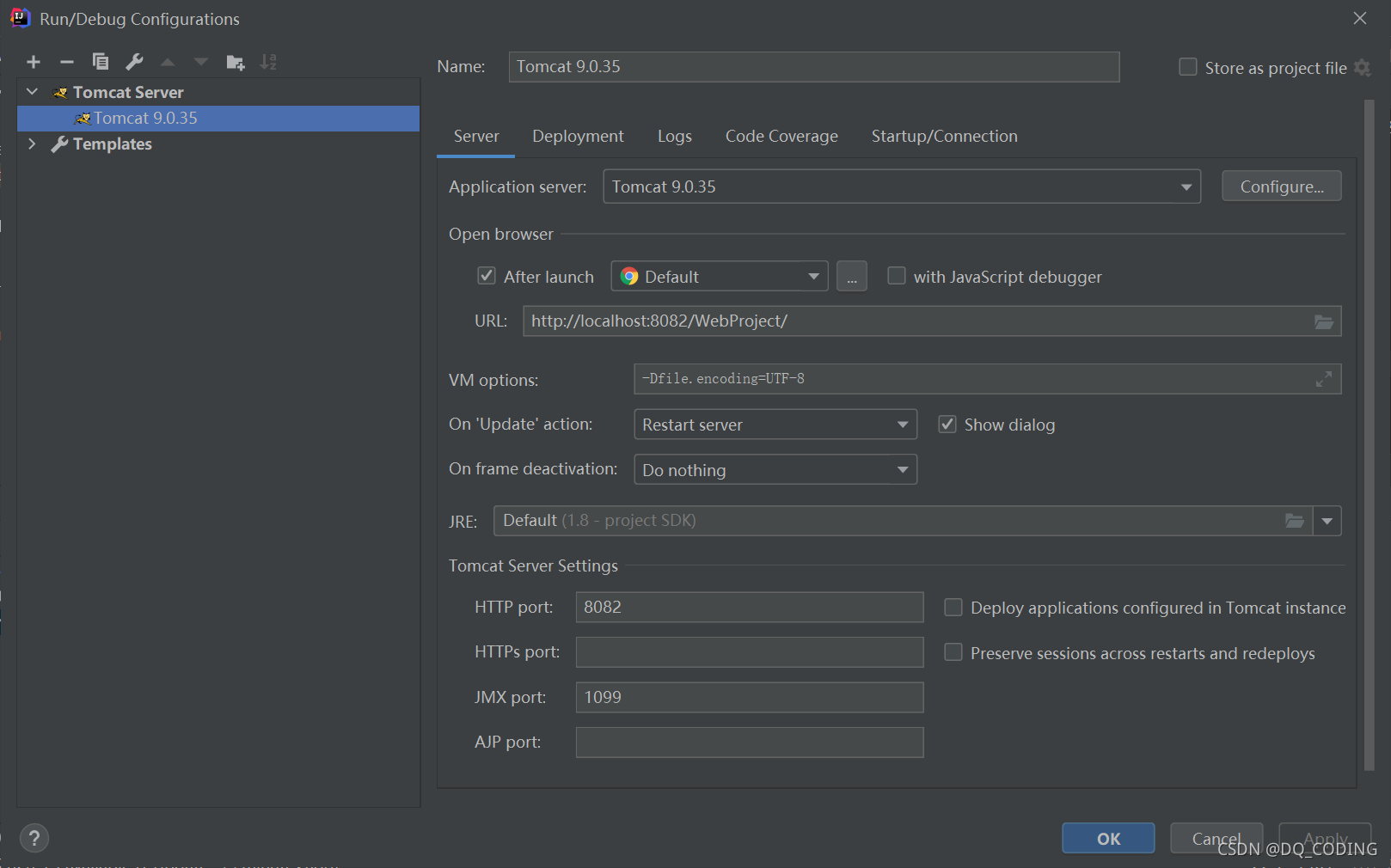The width and height of the screenshot is (1391, 868).
Task: Select Tomcat 9.0.35 configuration in tree
Action: pos(218,119)
